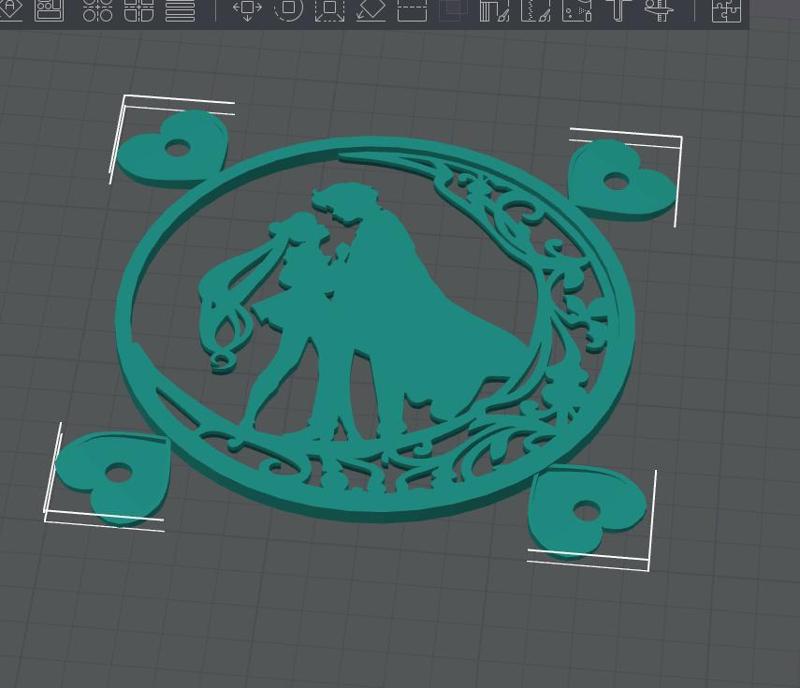
Task: Click the Auto Orient icon
Action: (x=9, y=9)
